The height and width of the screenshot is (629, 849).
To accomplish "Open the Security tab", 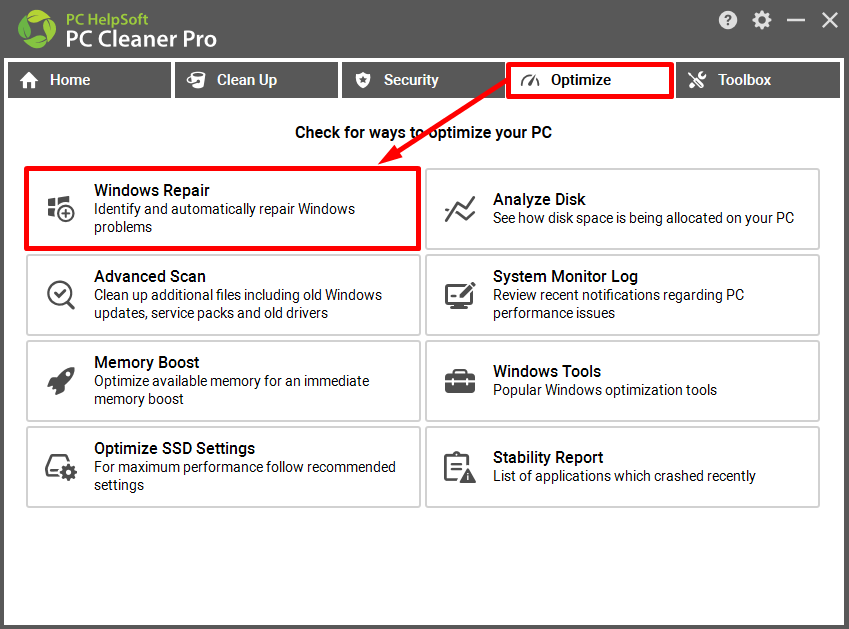I will click(x=423, y=80).
